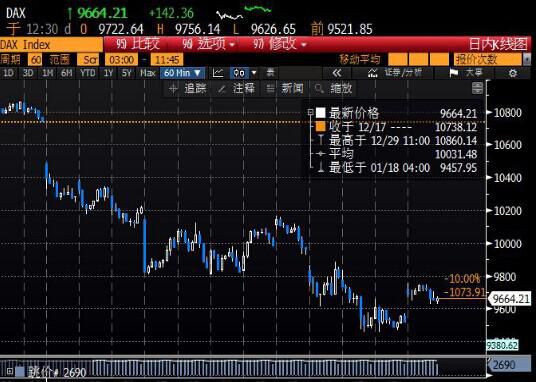Viewport: 536px width, 382px height.
Task: Select the 注释 pencil annotation tool
Action: pyautogui.click(x=237, y=89)
